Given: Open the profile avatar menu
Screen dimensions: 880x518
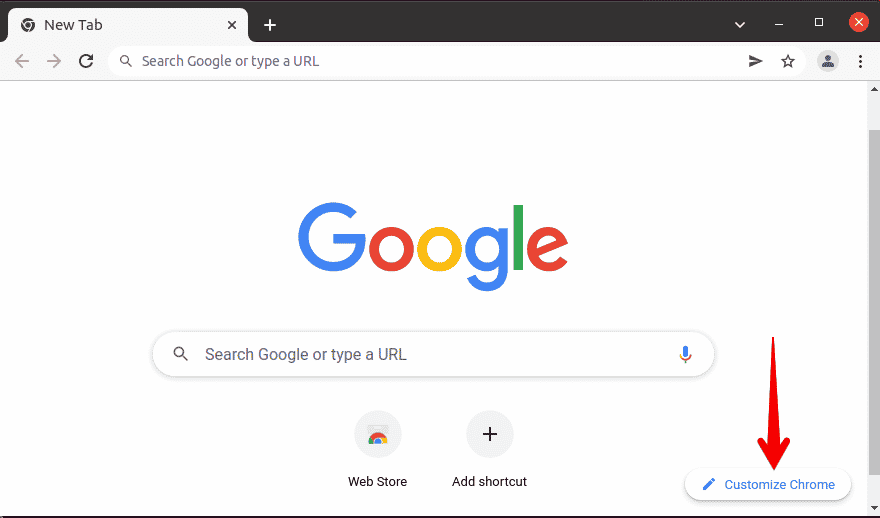Looking at the screenshot, I should [x=828, y=61].
